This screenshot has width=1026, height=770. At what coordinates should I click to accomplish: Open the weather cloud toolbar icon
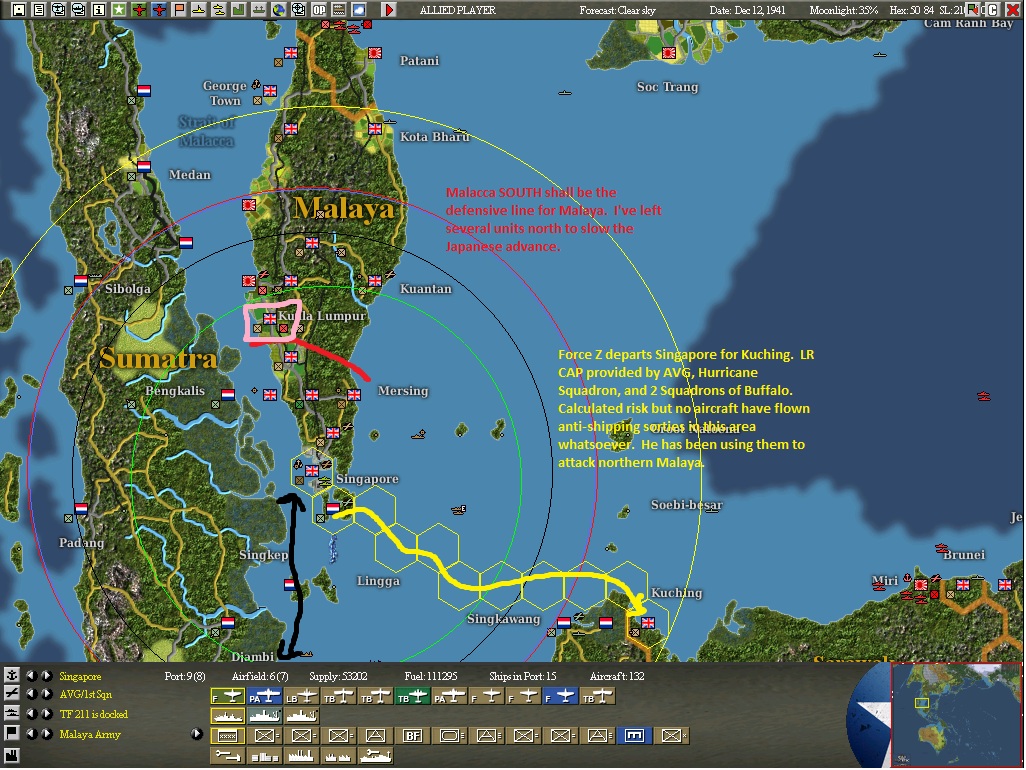[359, 10]
